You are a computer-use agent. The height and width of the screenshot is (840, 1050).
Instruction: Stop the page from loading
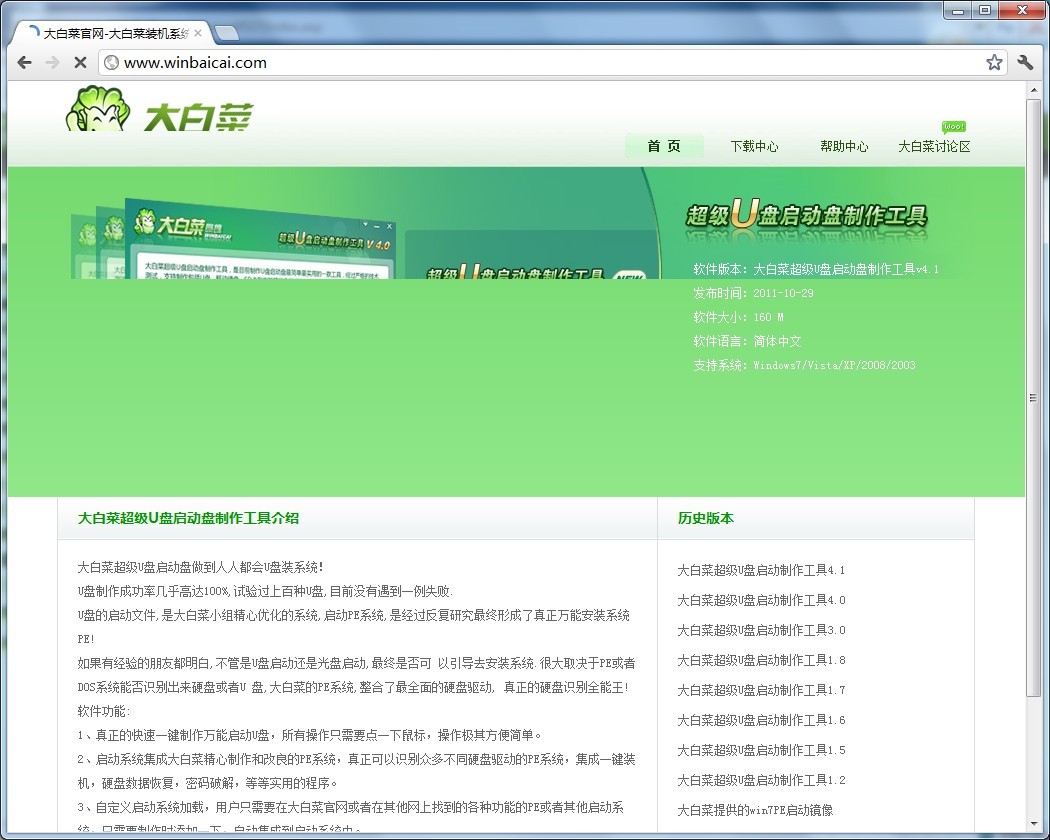click(x=80, y=62)
